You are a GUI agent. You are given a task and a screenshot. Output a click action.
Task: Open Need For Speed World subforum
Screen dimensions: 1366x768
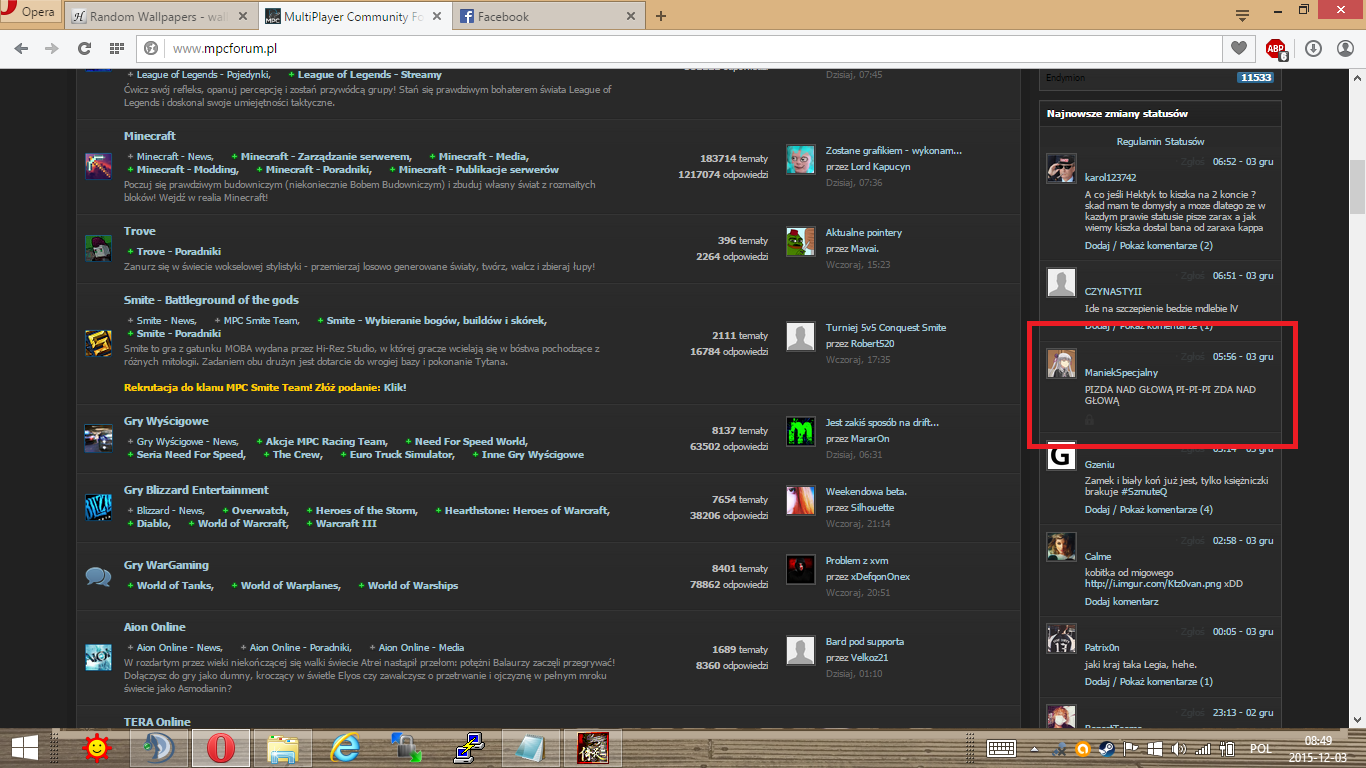point(470,442)
